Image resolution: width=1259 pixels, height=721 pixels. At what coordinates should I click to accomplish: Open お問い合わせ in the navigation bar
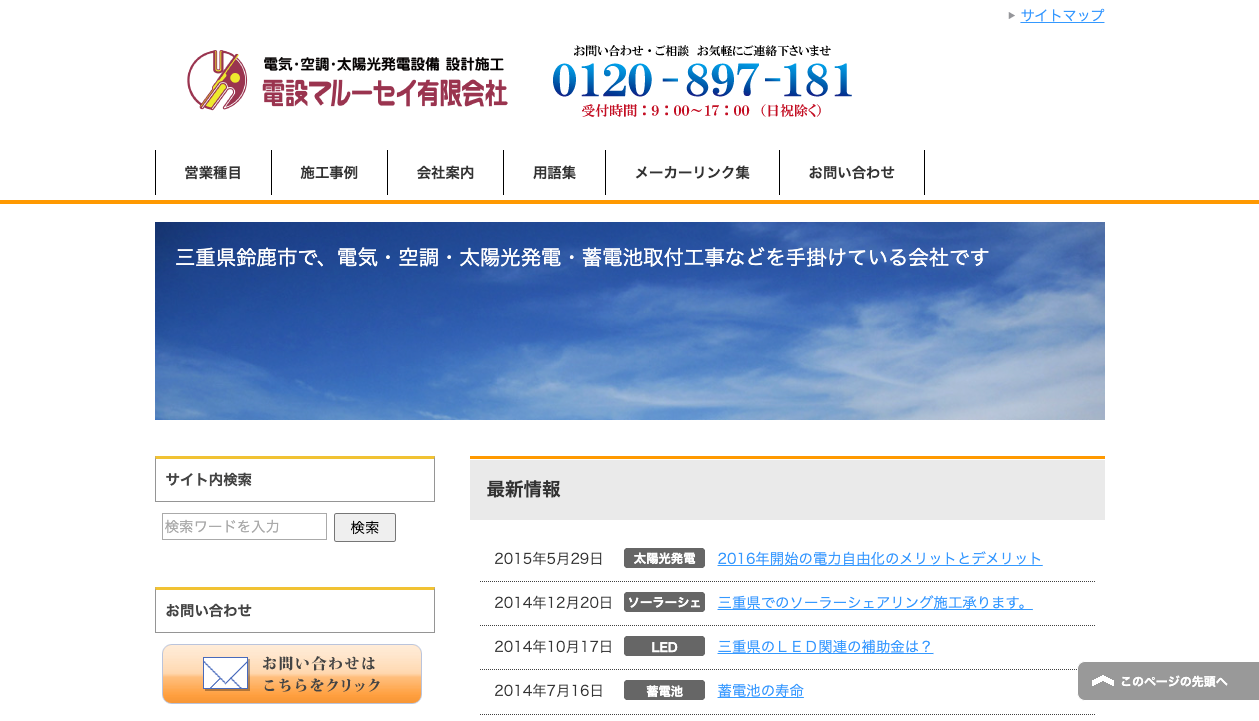click(851, 173)
